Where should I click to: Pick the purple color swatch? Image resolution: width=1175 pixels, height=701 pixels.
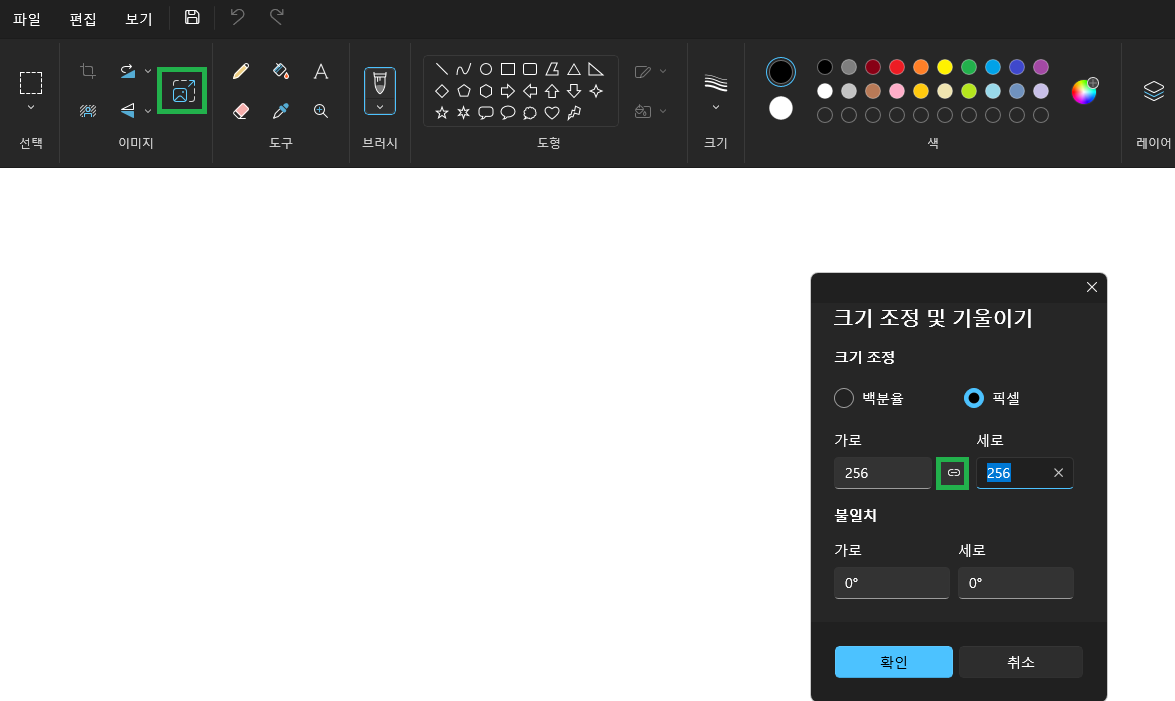pyautogui.click(x=1041, y=67)
